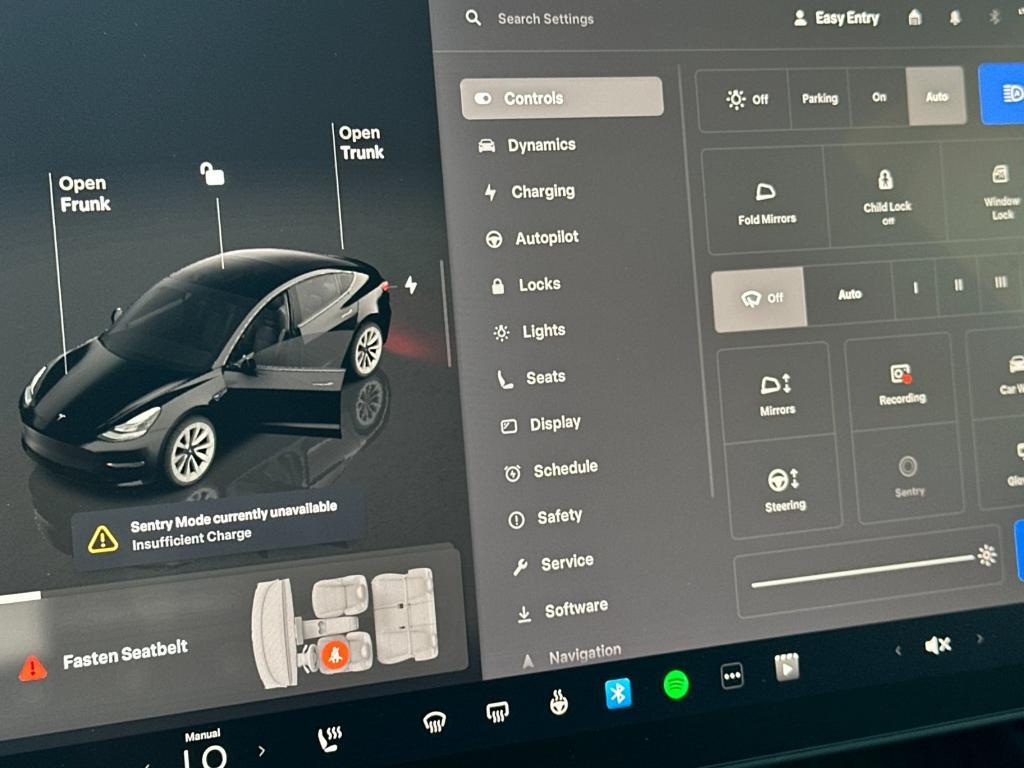Adjust the display brightness slider
Viewport: 1024px width, 768px height.
tap(862, 571)
